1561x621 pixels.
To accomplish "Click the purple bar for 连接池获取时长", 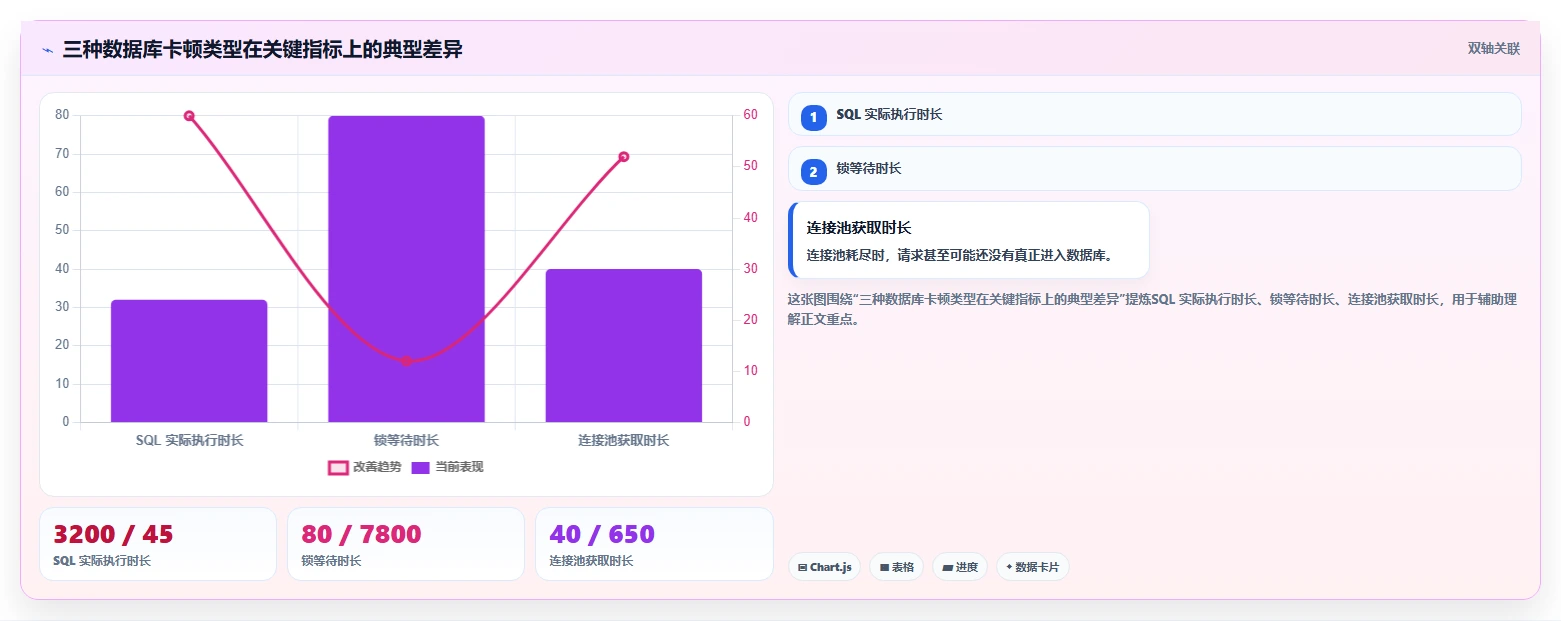I will (624, 346).
